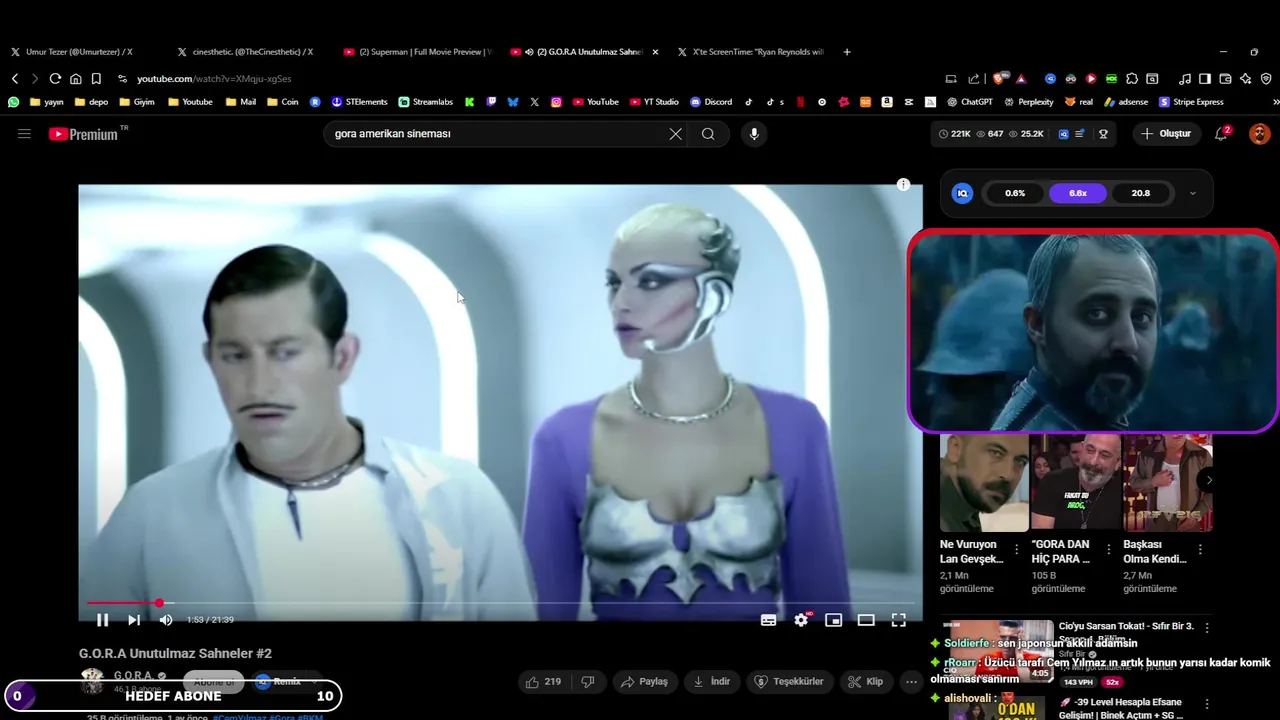Click the 20.8 stat pill
This screenshot has width=1280, height=720.
pos(1140,193)
